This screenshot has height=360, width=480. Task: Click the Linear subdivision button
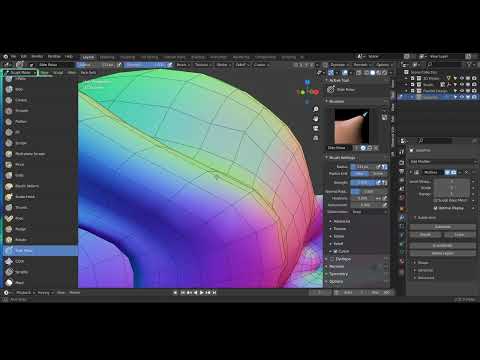click(x=459, y=235)
